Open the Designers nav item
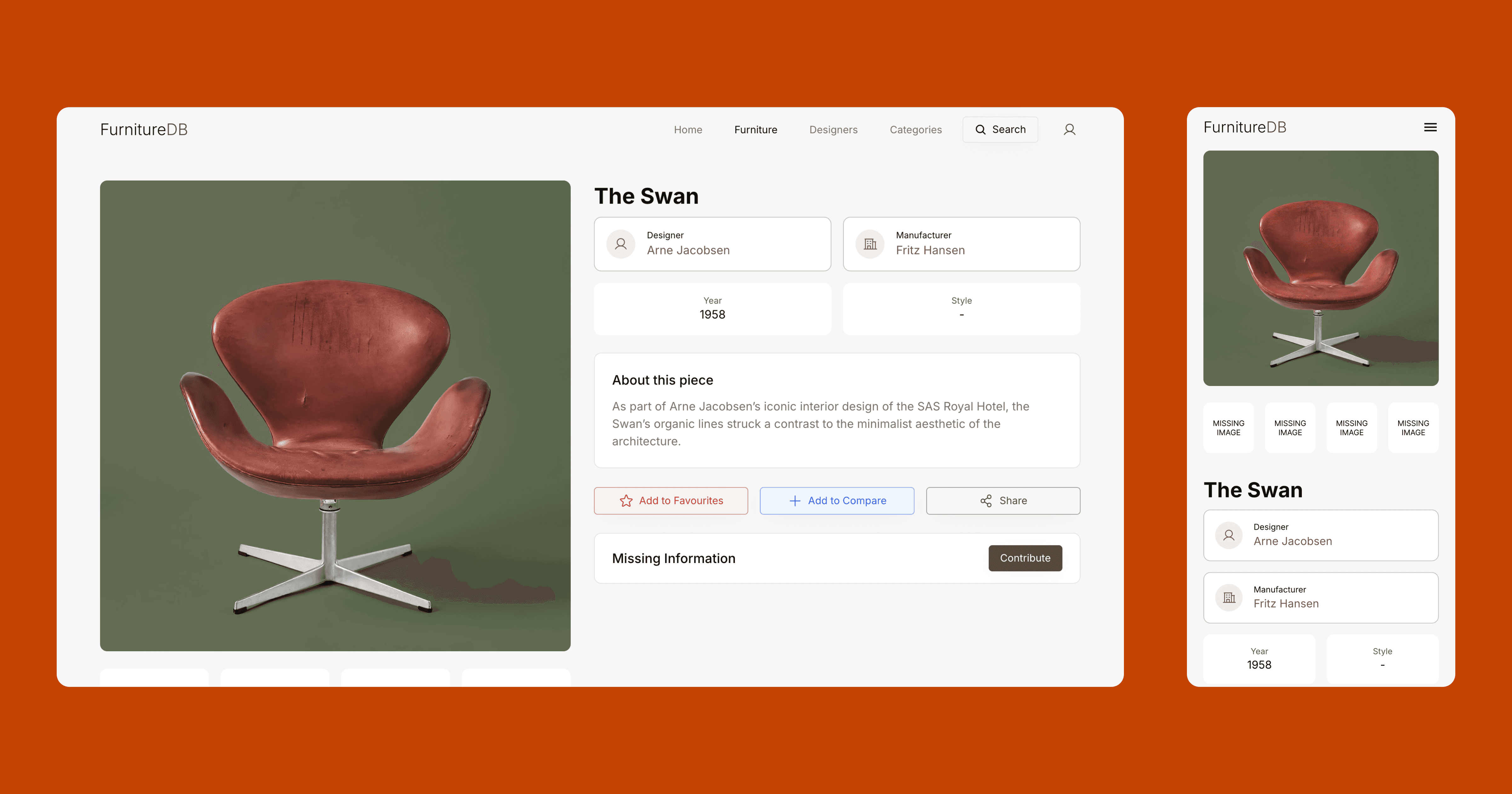This screenshot has width=1512, height=794. coord(833,129)
